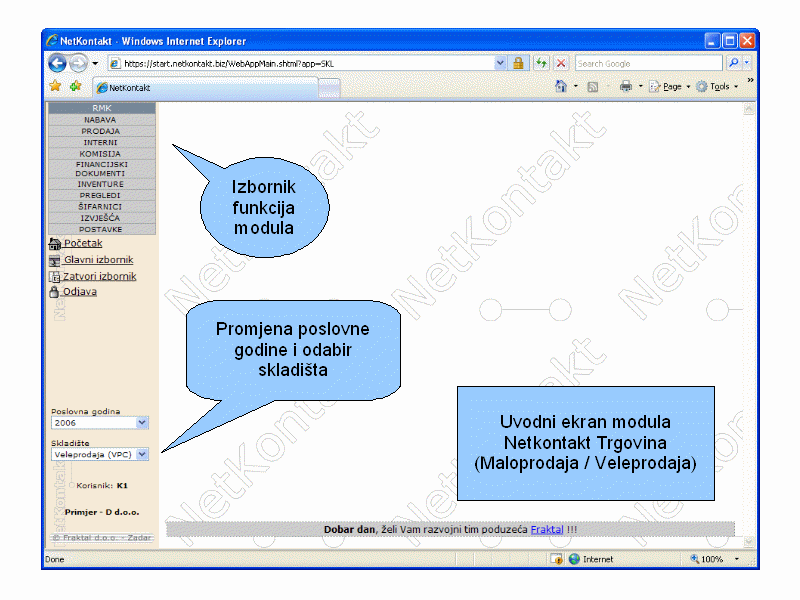Click the © Fraktal d.o.o. - Zadar footer
Screen dimensions: 800x600
click(102, 538)
